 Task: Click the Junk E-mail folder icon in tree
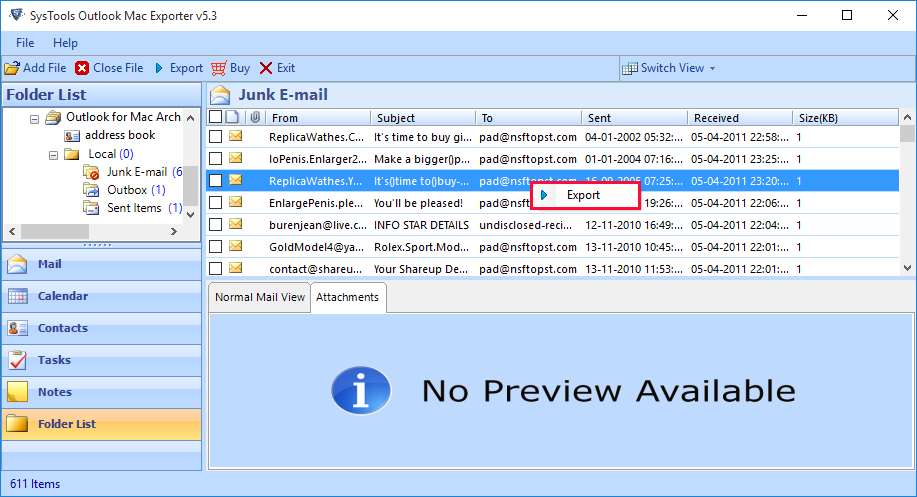click(91, 172)
